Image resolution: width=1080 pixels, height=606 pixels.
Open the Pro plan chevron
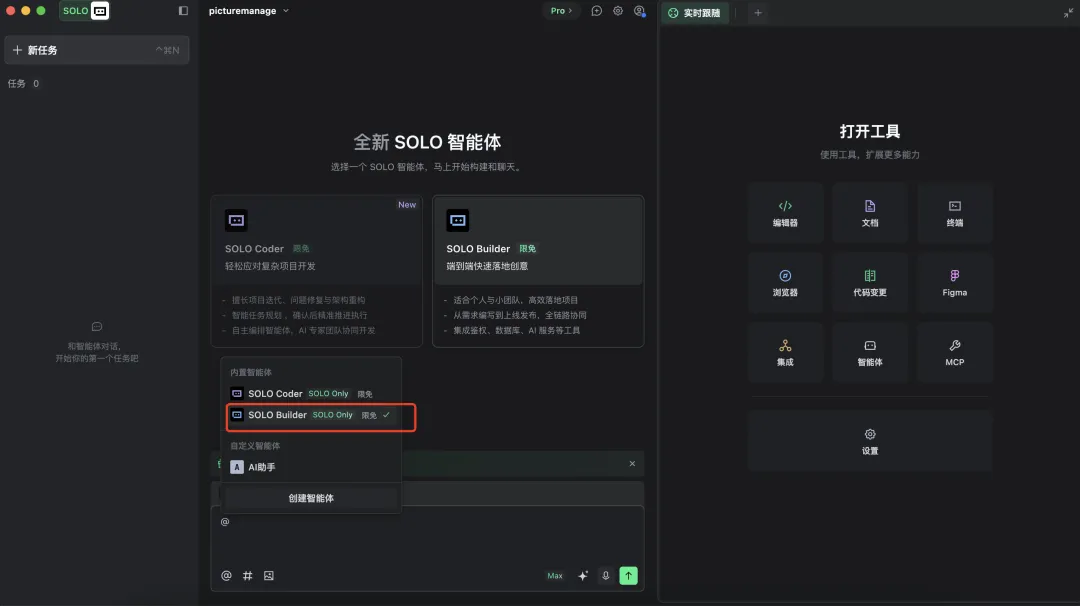click(561, 11)
